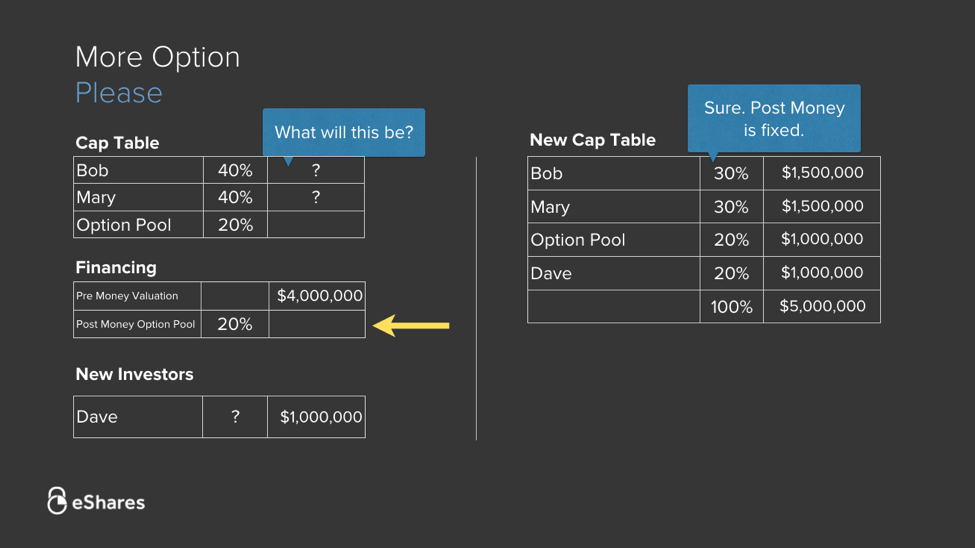
Task: Click Dave's question mark in New Investors
Action: tap(235, 417)
